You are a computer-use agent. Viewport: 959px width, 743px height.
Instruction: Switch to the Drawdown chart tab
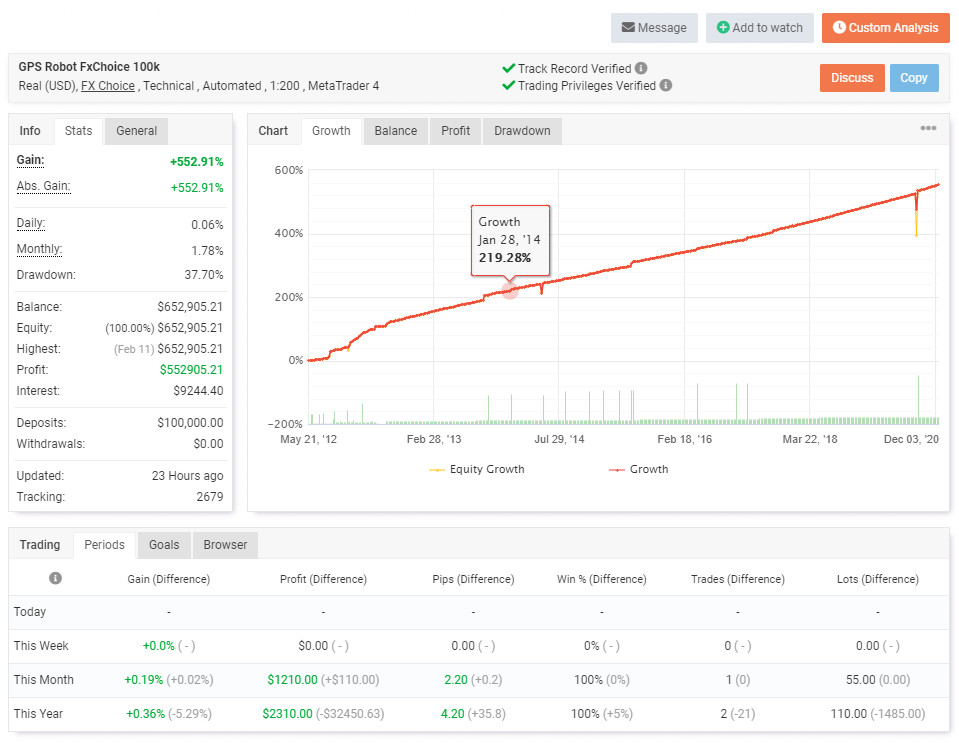tap(522, 131)
